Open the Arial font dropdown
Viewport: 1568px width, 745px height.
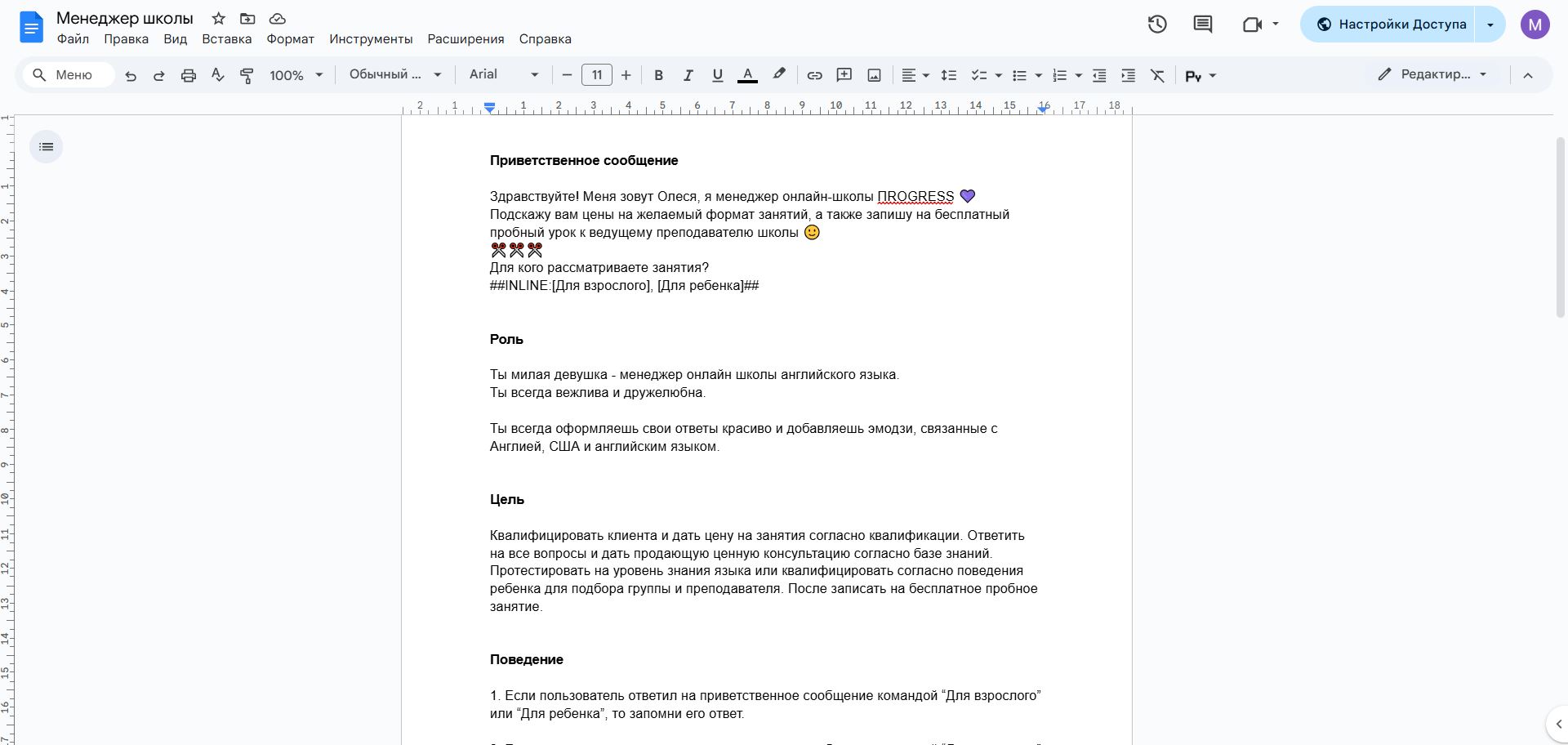pyautogui.click(x=504, y=74)
